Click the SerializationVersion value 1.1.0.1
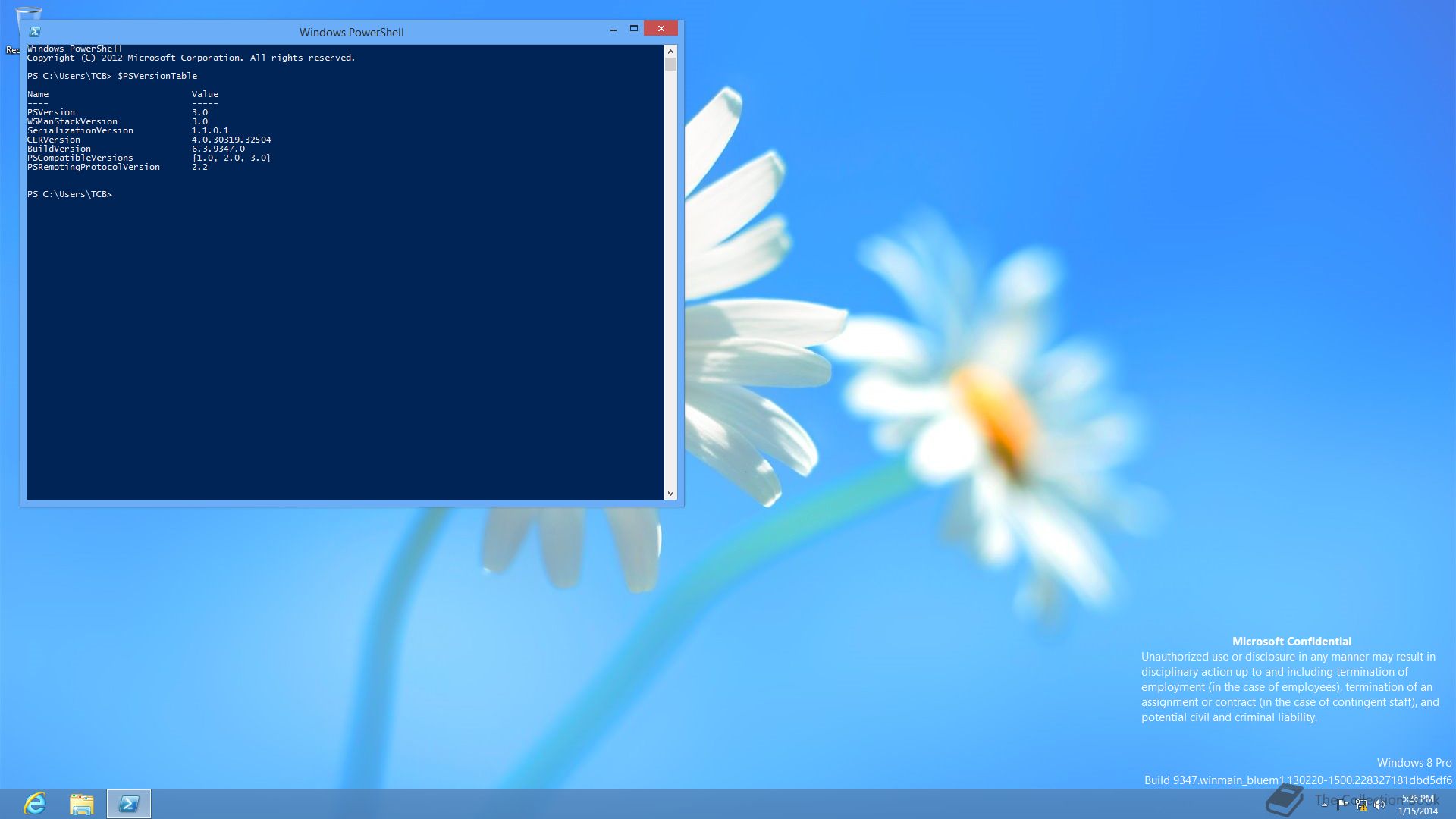Image resolution: width=1456 pixels, height=819 pixels. (x=210, y=130)
